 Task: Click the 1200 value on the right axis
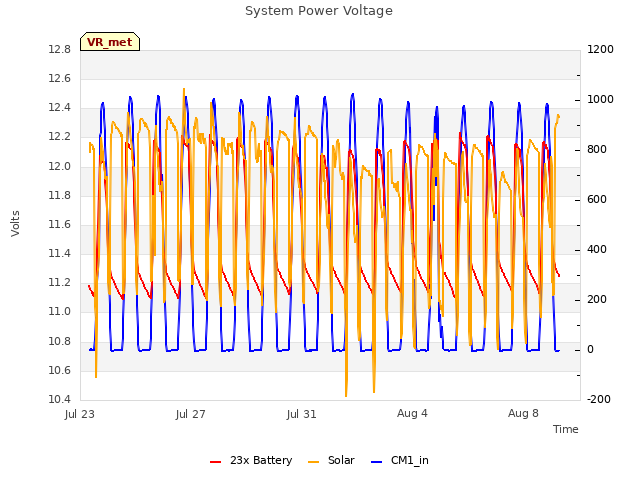(x=600, y=49)
